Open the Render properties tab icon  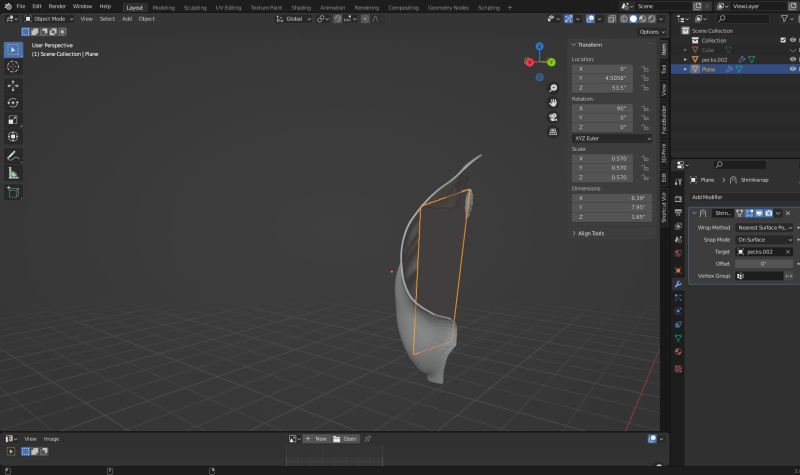(678, 199)
